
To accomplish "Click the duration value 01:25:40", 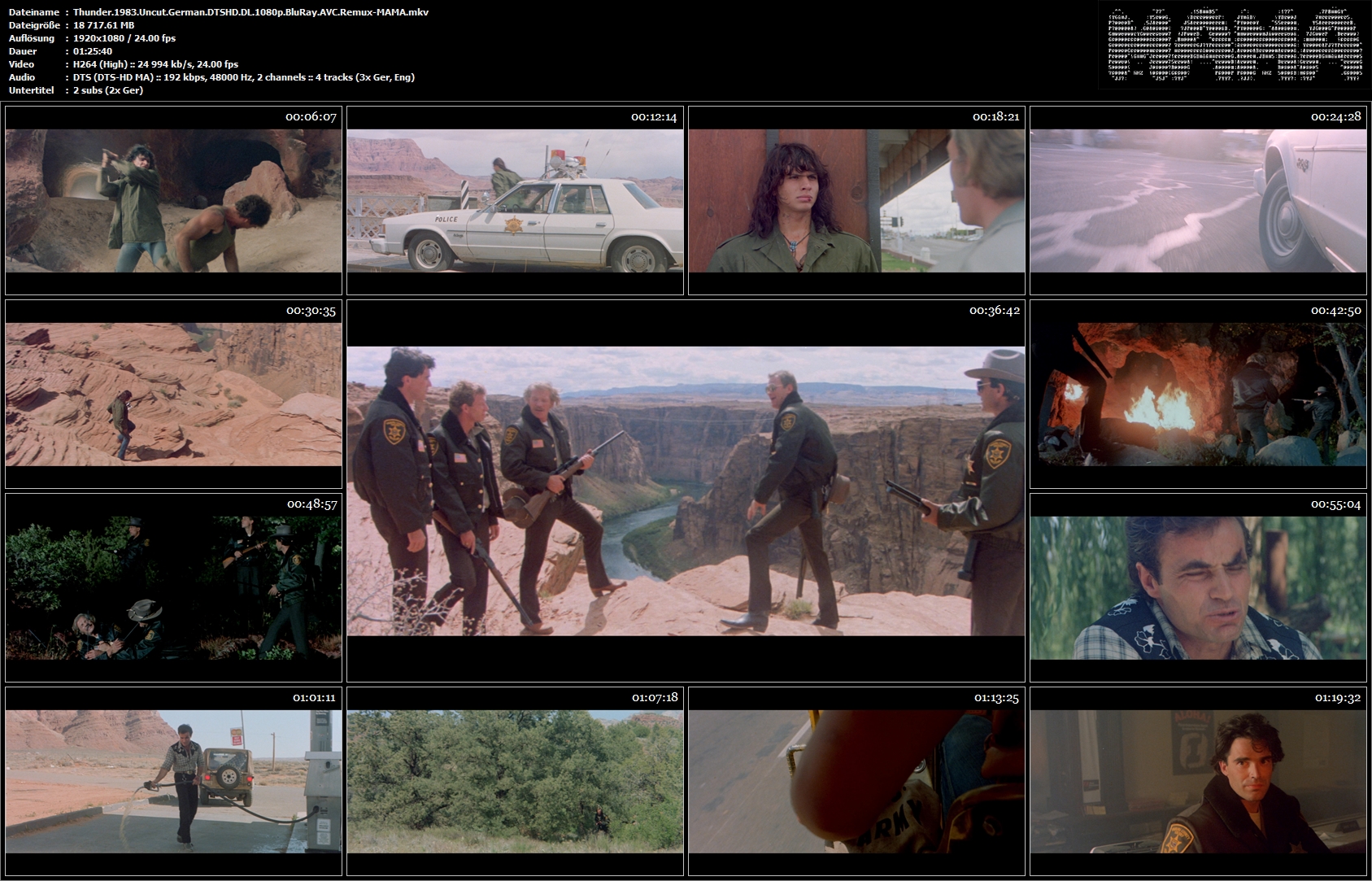I will 93,51.
